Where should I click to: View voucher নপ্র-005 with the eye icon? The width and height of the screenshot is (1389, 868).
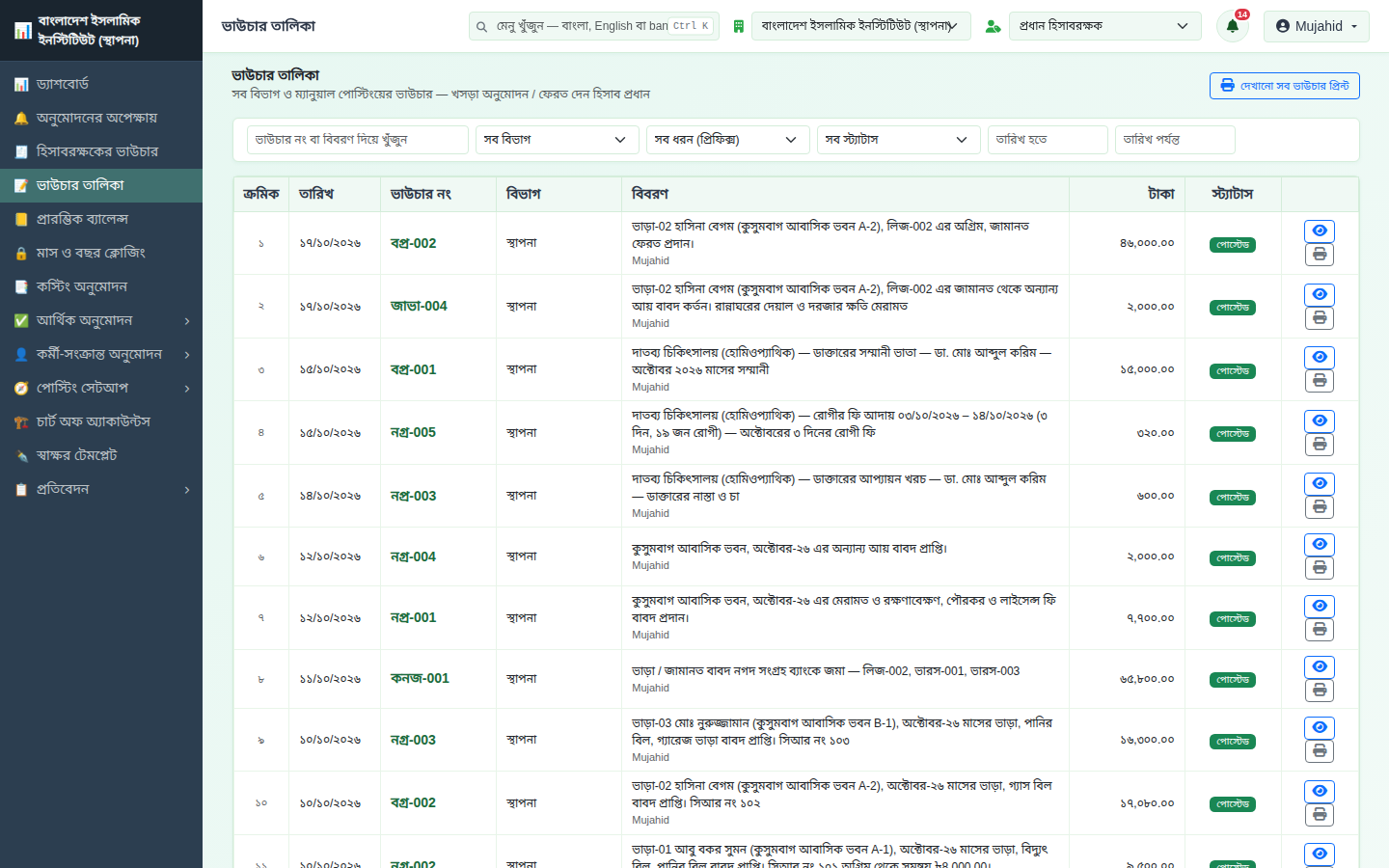tap(1320, 420)
